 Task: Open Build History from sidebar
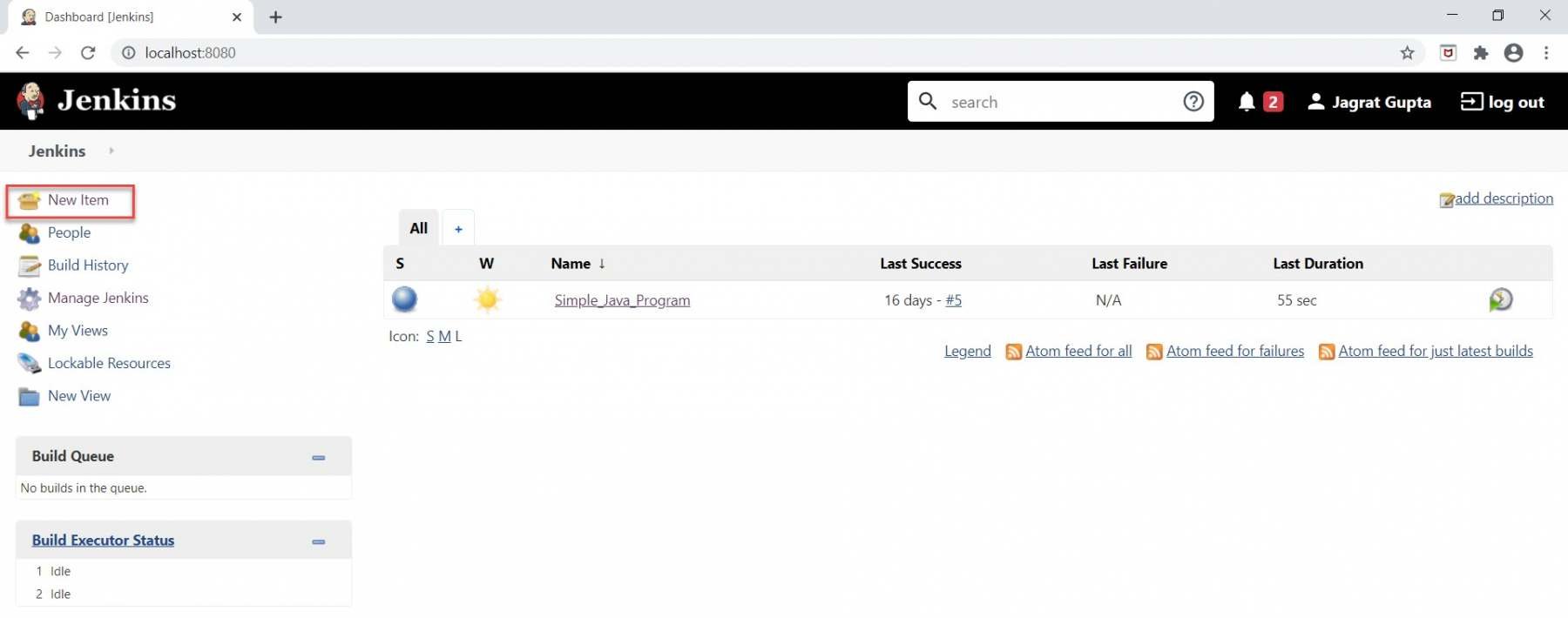click(x=88, y=265)
